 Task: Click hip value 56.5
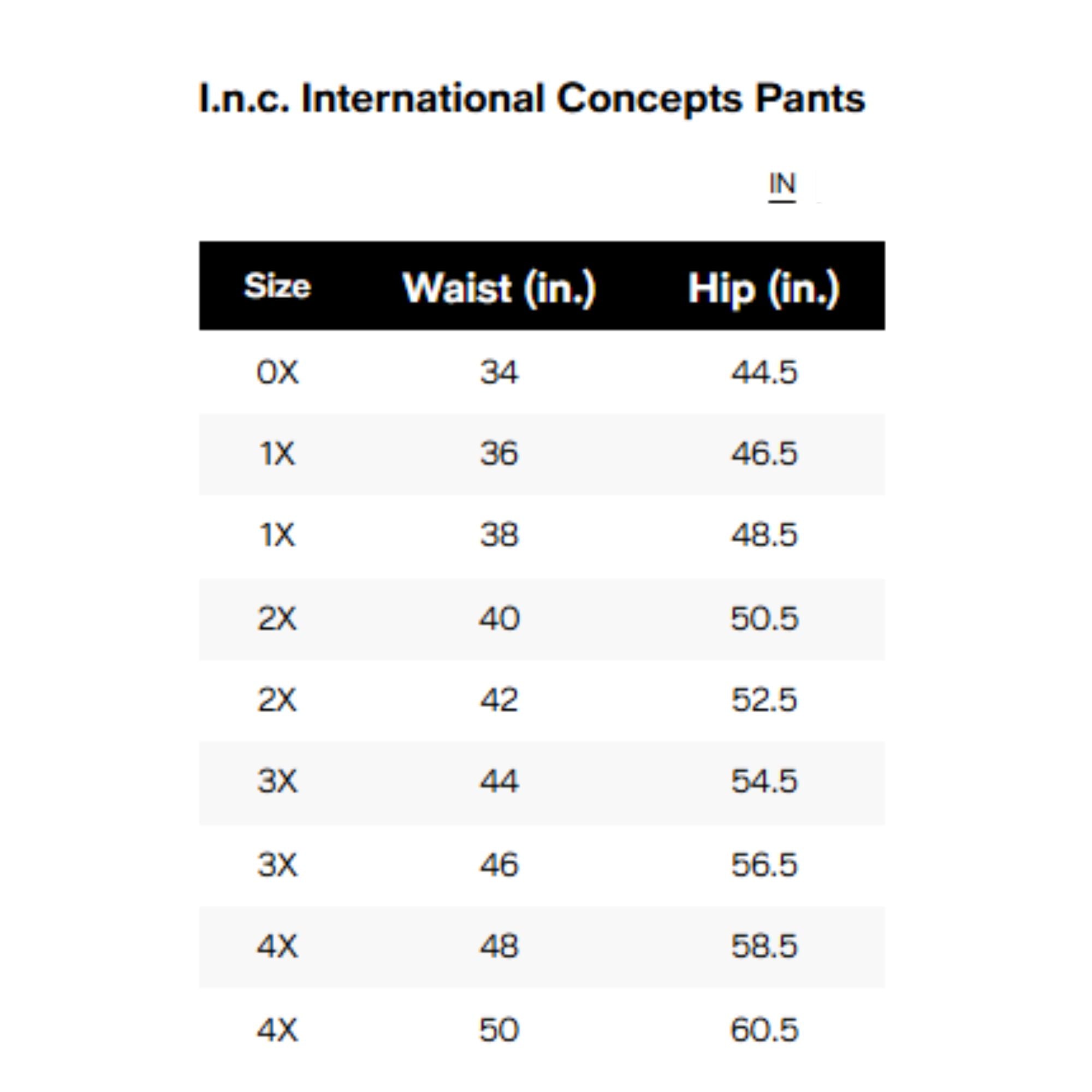(764, 865)
